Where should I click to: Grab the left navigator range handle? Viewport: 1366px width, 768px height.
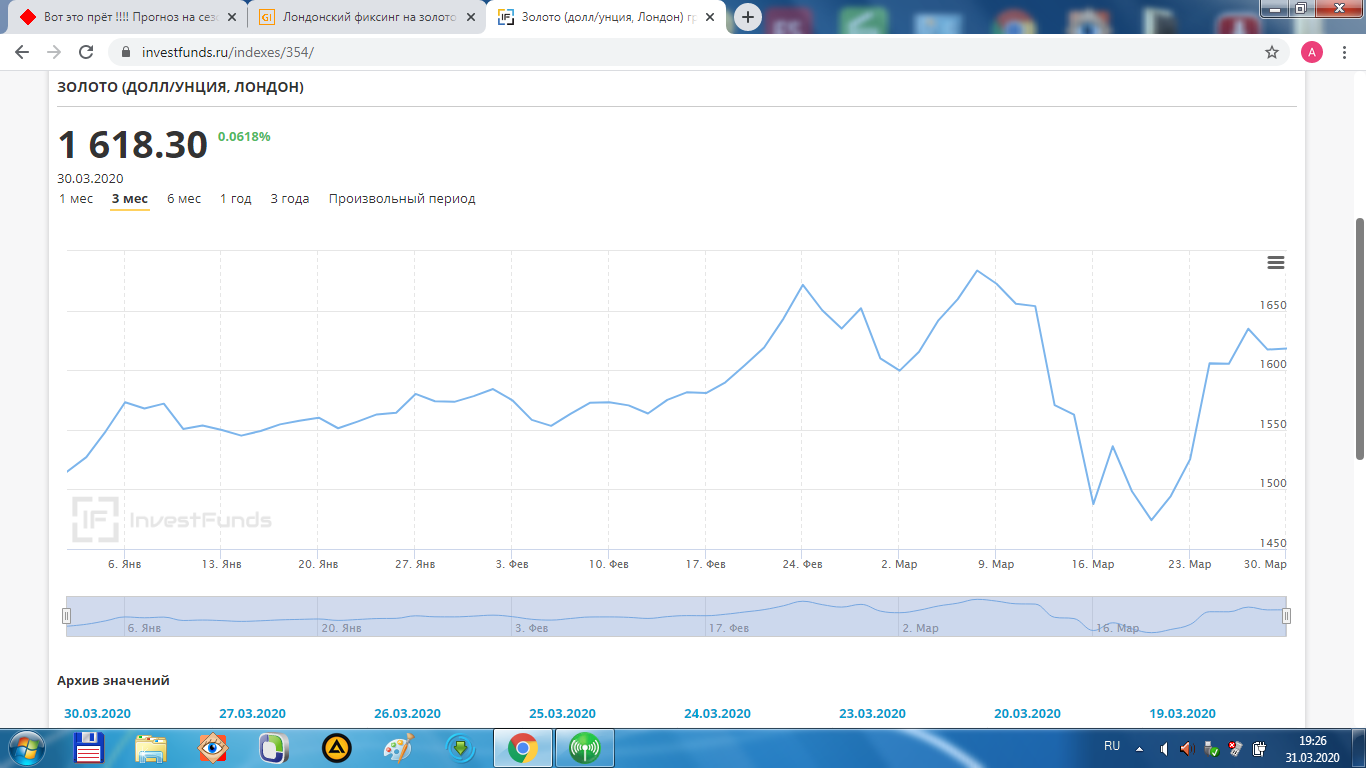point(67,616)
